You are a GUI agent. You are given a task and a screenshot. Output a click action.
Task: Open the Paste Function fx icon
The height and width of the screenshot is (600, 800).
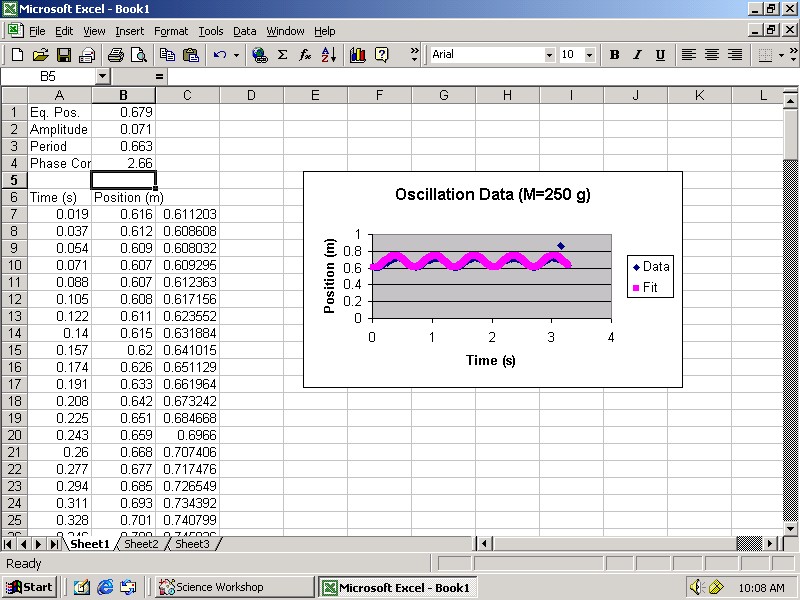(305, 55)
